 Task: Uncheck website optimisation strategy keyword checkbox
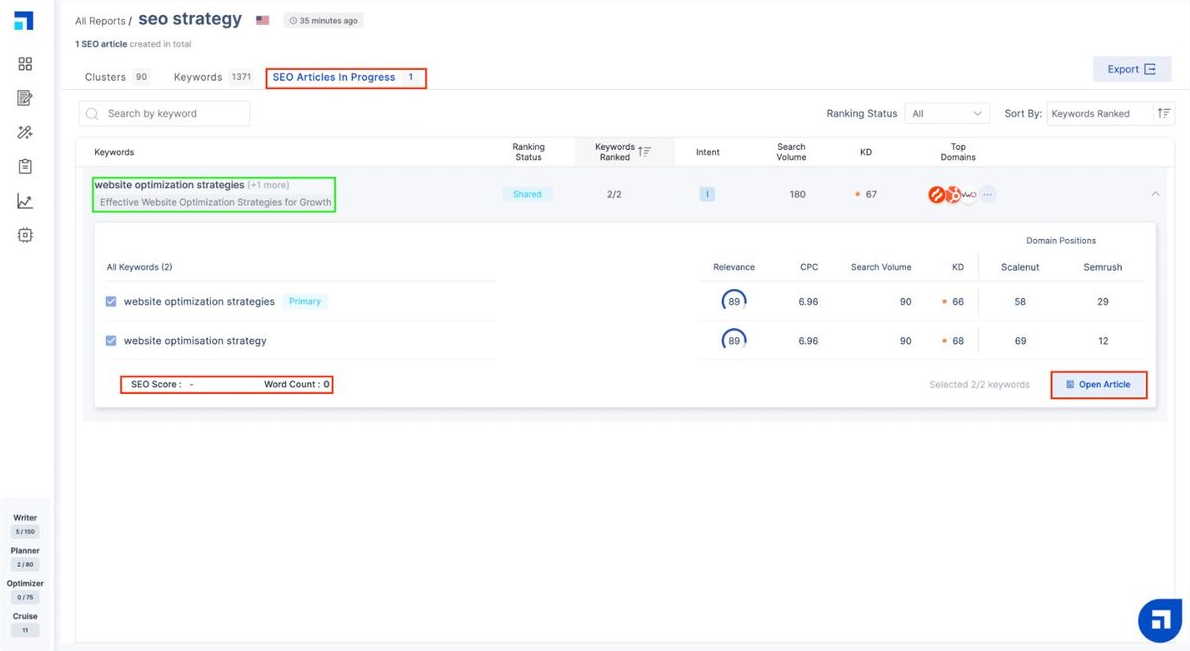point(111,341)
